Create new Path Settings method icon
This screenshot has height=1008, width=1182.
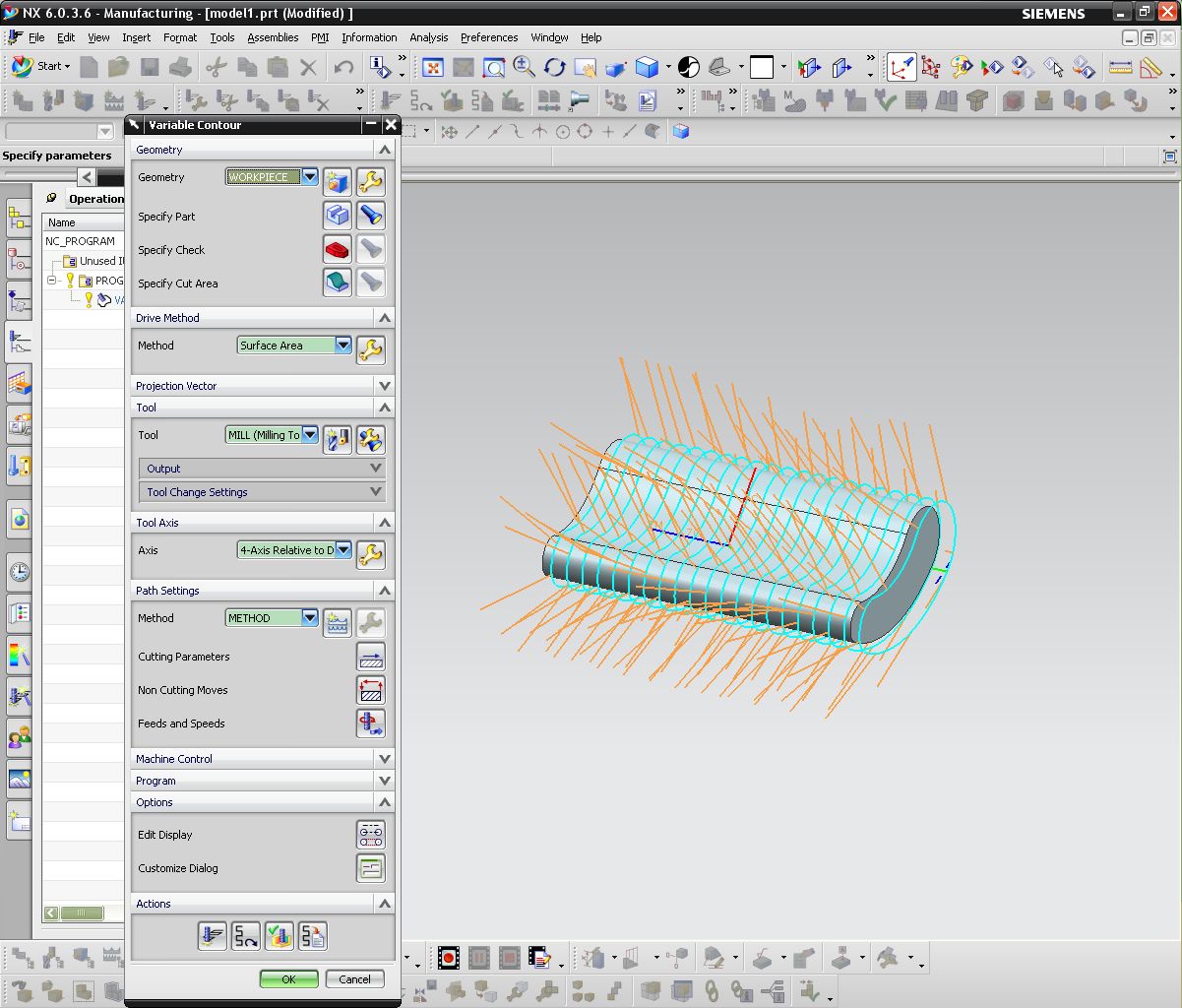338,622
